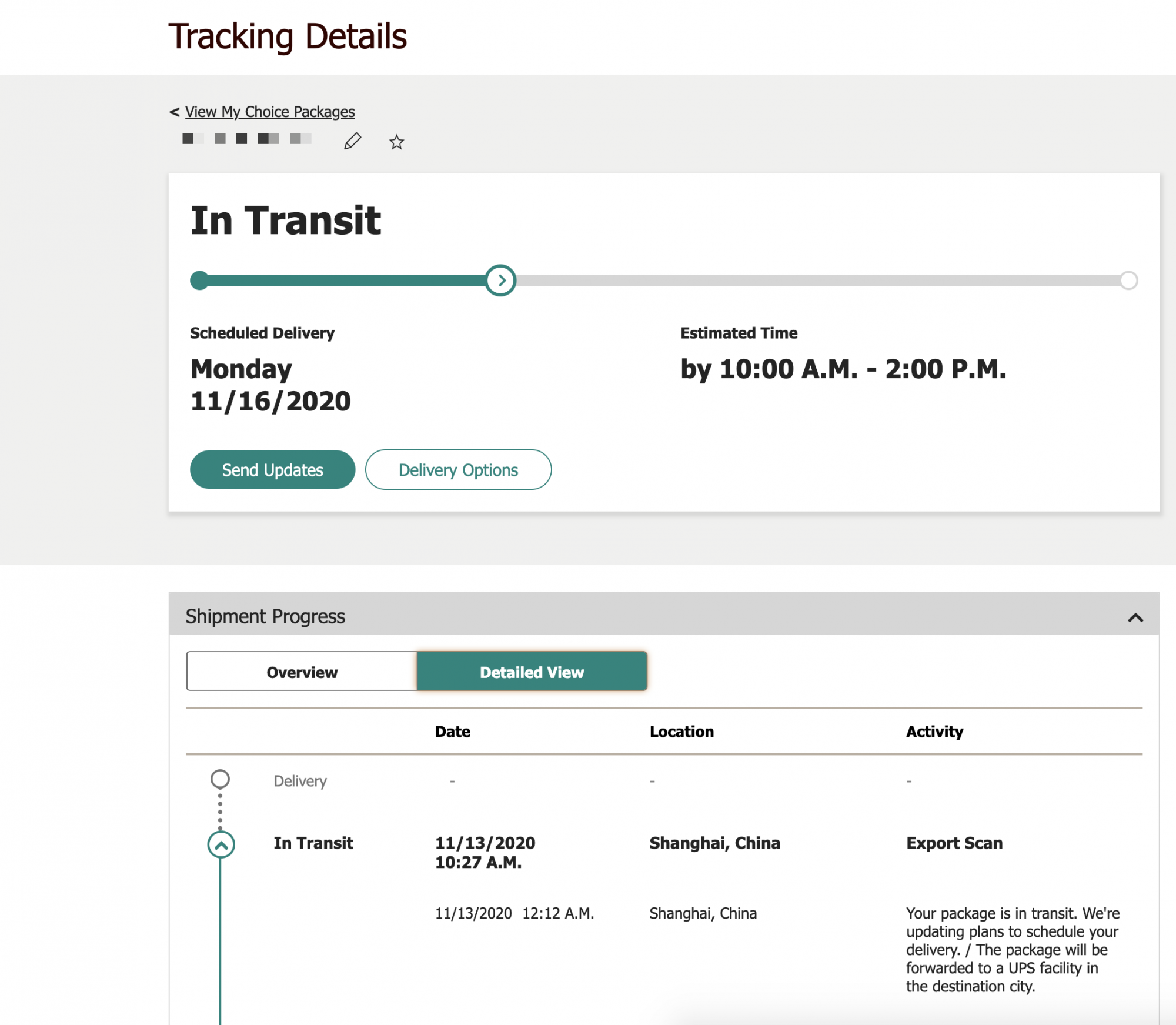
Task: Click the Send Updates button
Action: pos(272,469)
